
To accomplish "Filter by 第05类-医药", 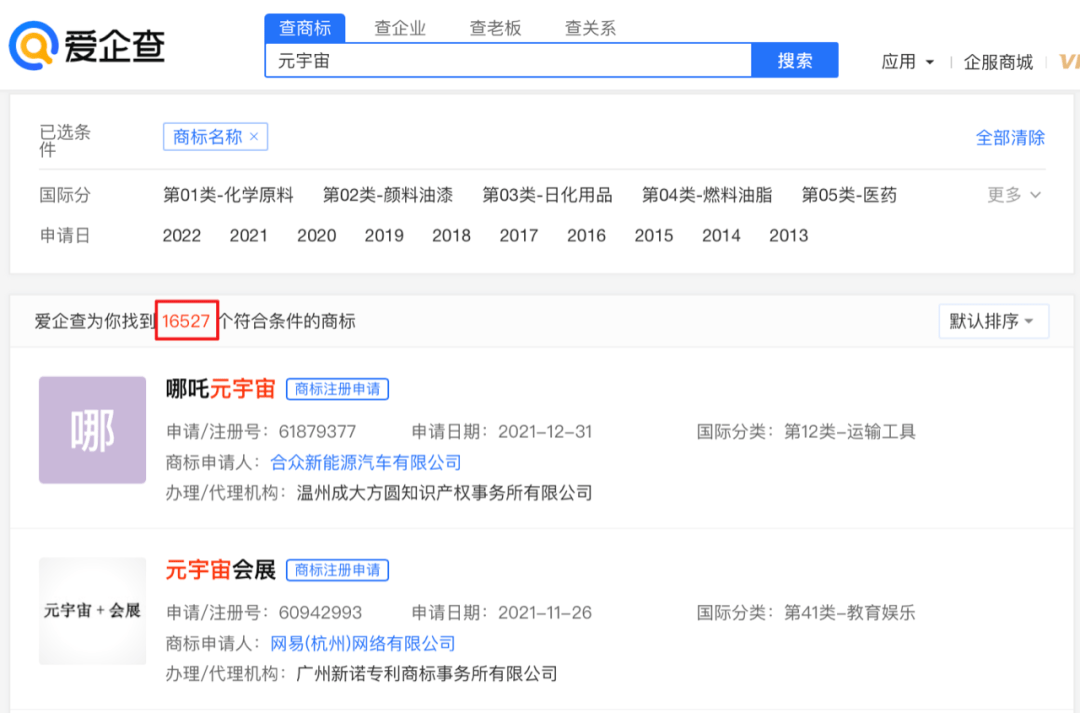I will coord(849,195).
